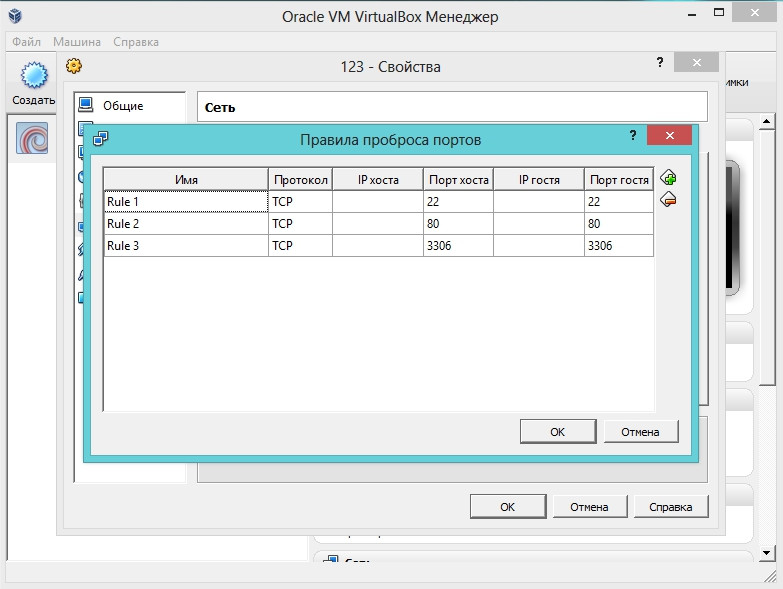Viewport: 783px width, 589px height.
Task: Select the Rule 3 name cell
Action: [186, 246]
